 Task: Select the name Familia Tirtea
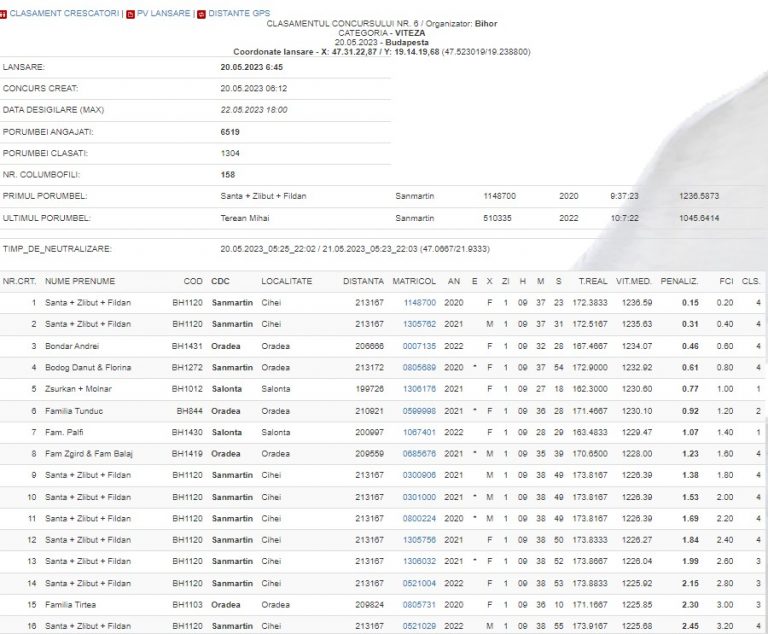[x=71, y=605]
